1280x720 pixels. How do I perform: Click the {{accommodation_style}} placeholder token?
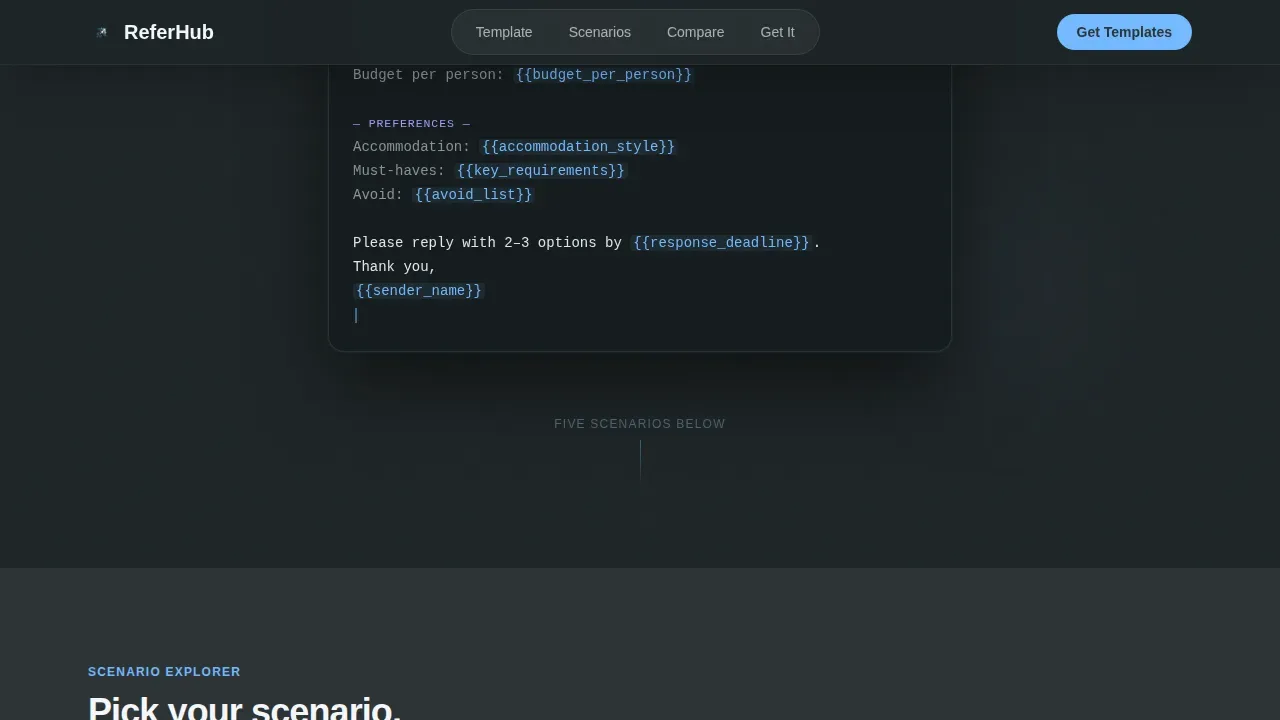(579, 147)
